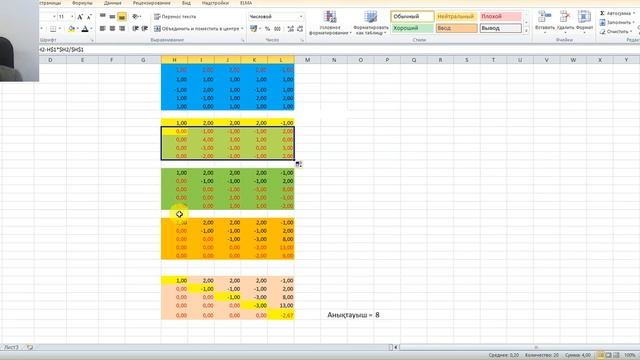Decrease the decimal places
640x360 pixels.
click(300, 29)
